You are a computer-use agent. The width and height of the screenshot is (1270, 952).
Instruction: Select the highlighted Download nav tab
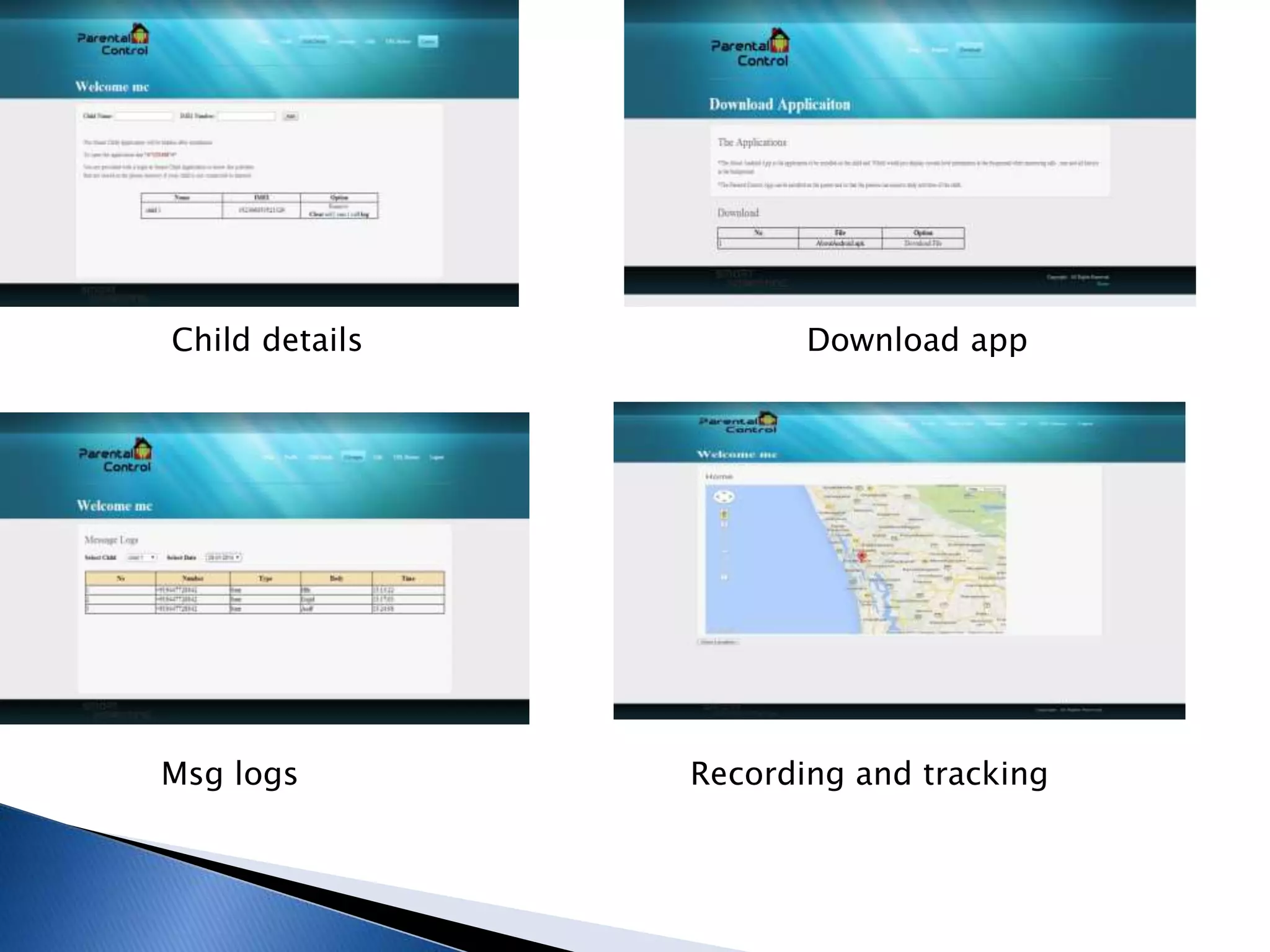tap(970, 50)
